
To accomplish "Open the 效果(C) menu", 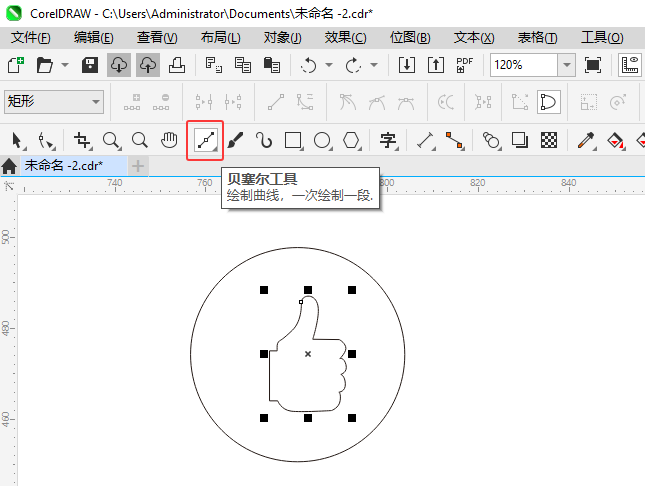I will coord(346,38).
